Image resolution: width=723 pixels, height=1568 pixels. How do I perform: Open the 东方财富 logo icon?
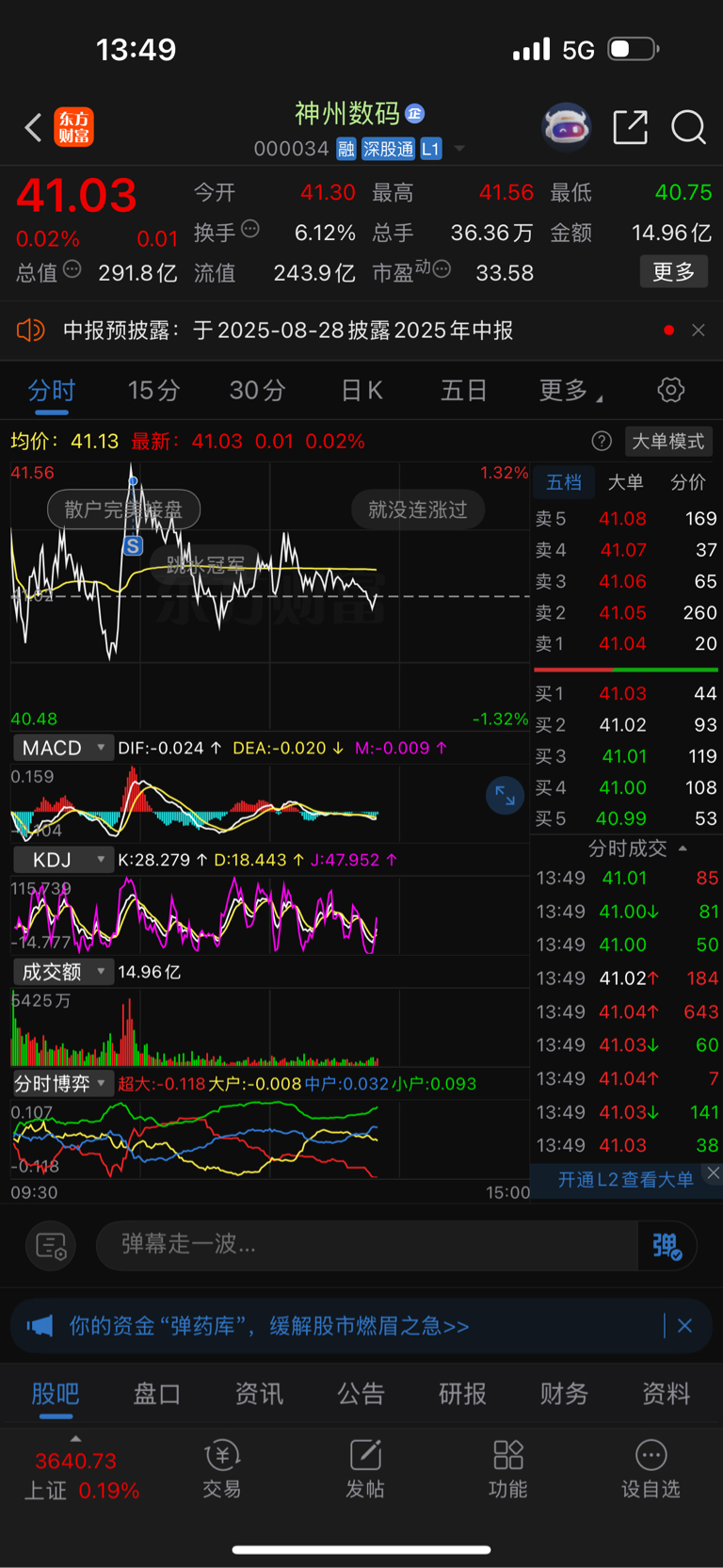(x=73, y=127)
